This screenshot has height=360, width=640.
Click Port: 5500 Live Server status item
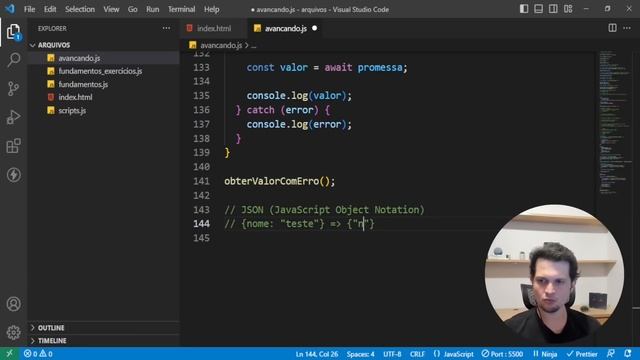click(502, 354)
